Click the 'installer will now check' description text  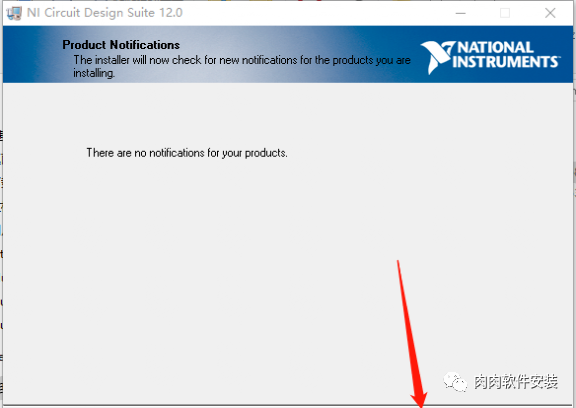242,60
